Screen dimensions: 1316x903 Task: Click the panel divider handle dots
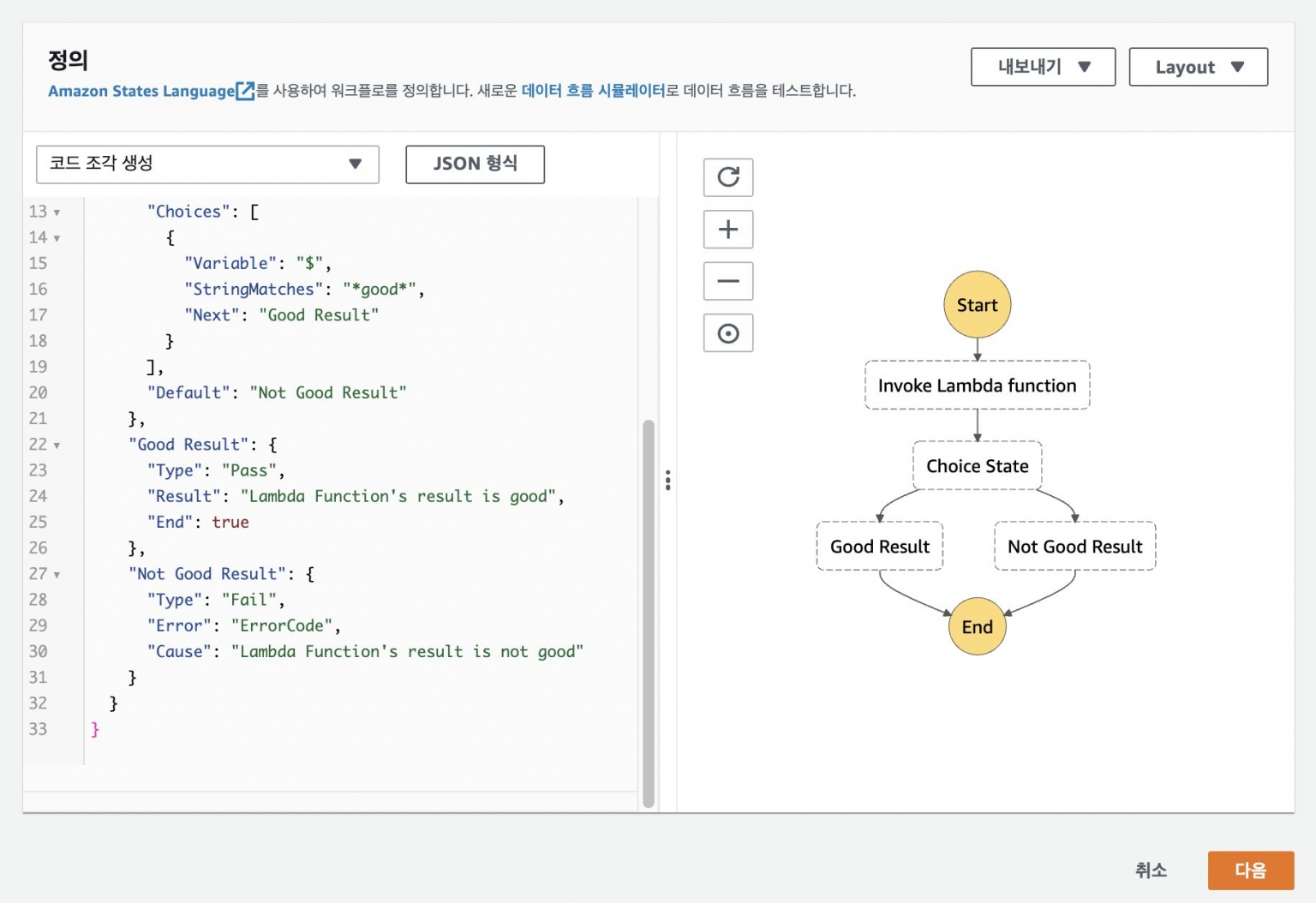[x=668, y=480]
